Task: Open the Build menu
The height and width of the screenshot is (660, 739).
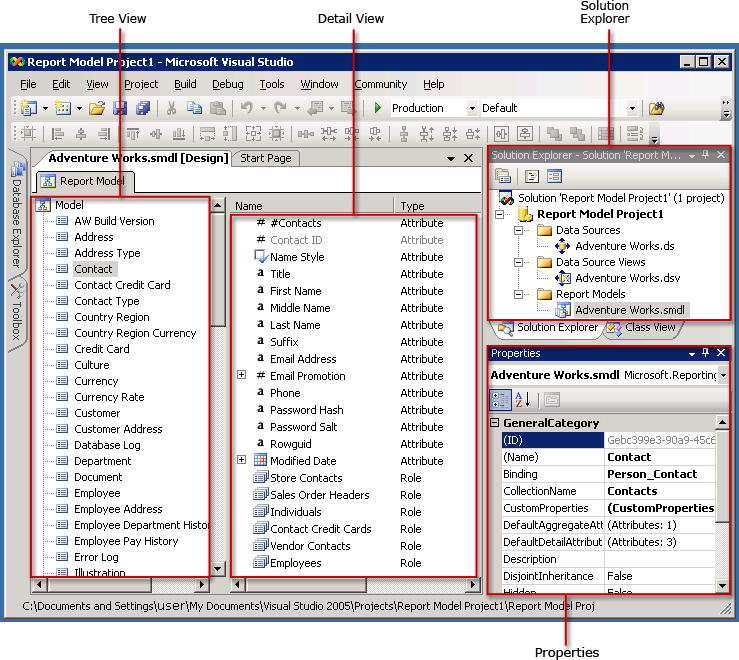Action: (x=185, y=84)
